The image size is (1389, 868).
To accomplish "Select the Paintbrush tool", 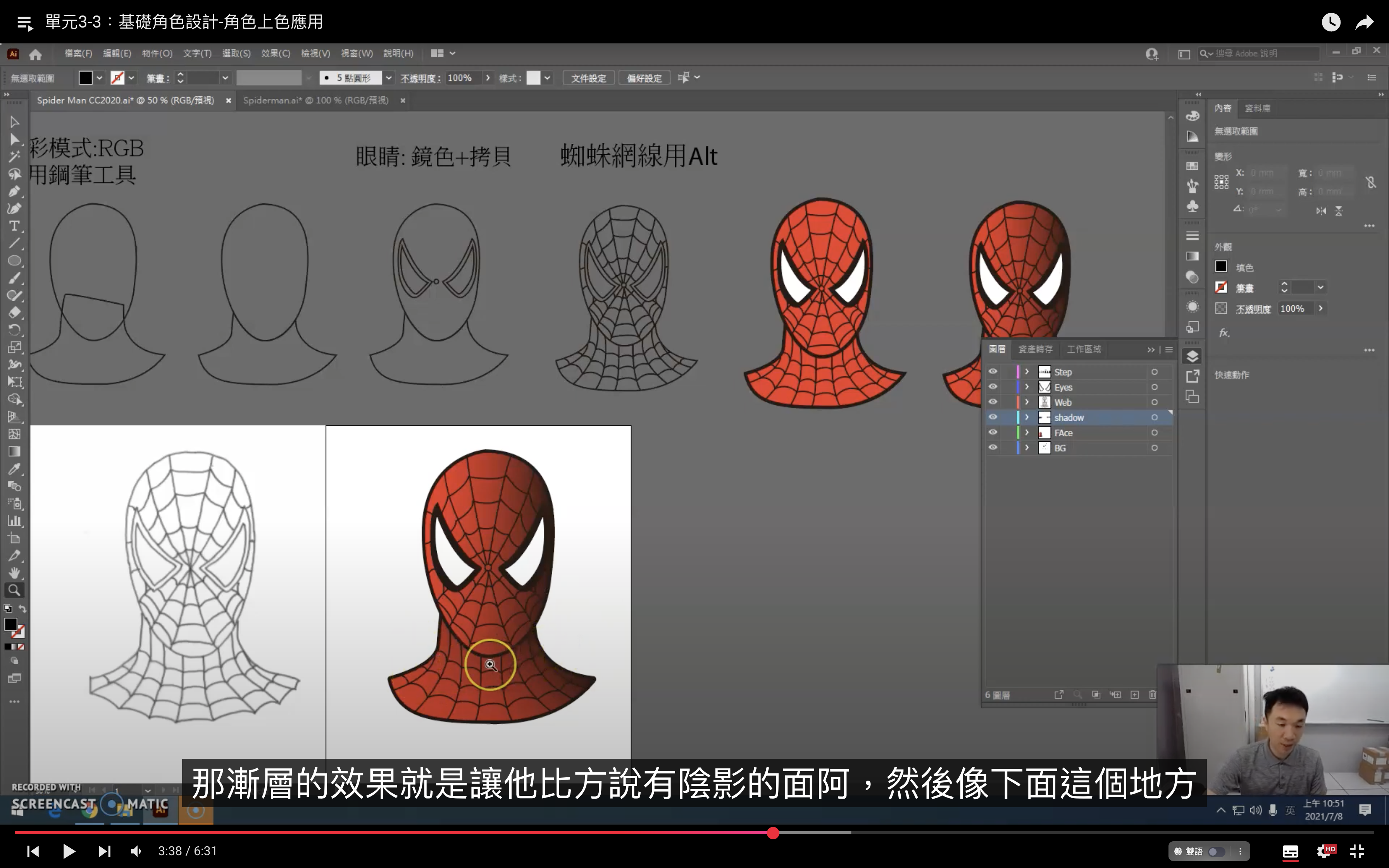I will (14, 278).
